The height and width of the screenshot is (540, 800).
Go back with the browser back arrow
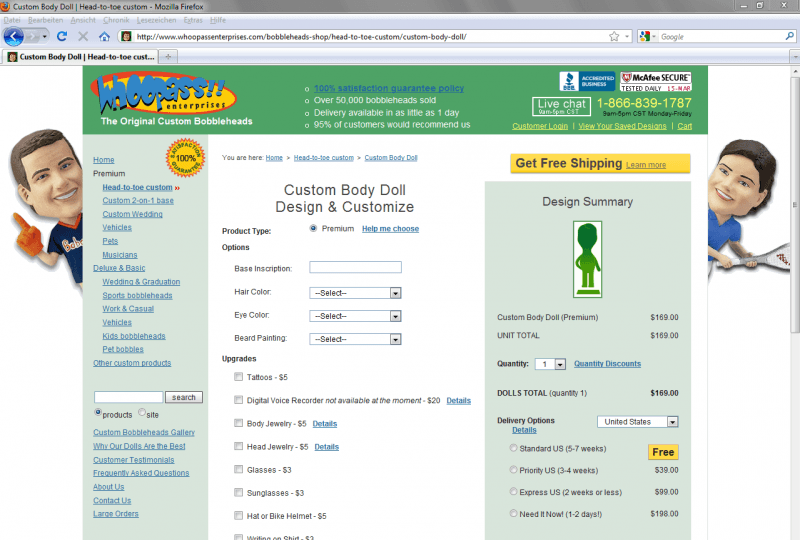pos(14,37)
